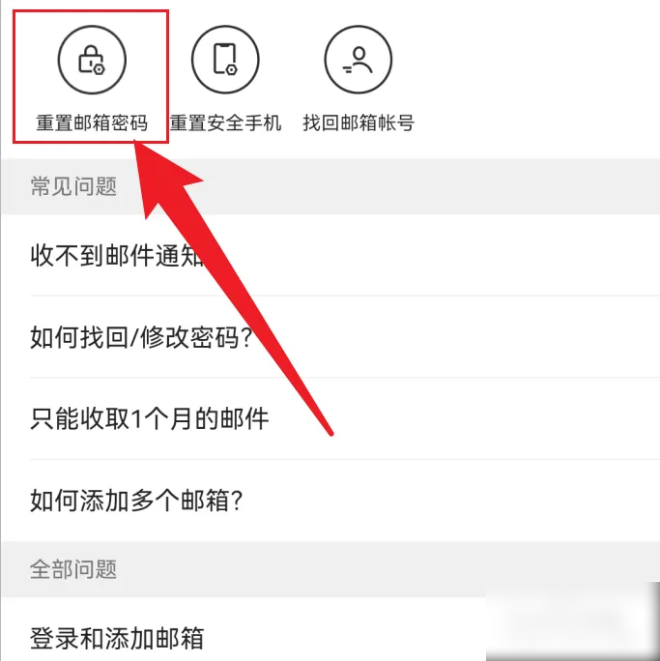The image size is (660, 661).
Task: Open the 如何添加多个邮箱? question
Action: pyautogui.click(x=330, y=500)
